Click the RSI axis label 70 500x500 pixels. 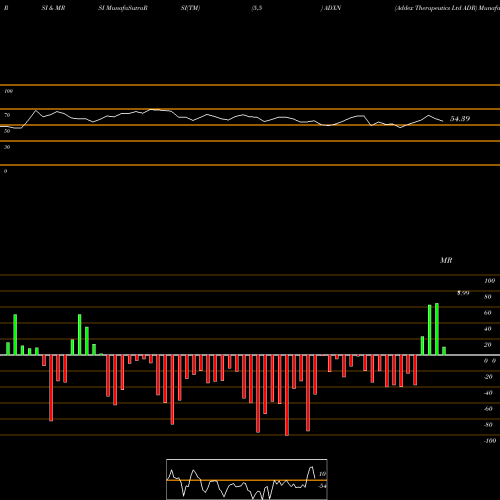pos(7,115)
